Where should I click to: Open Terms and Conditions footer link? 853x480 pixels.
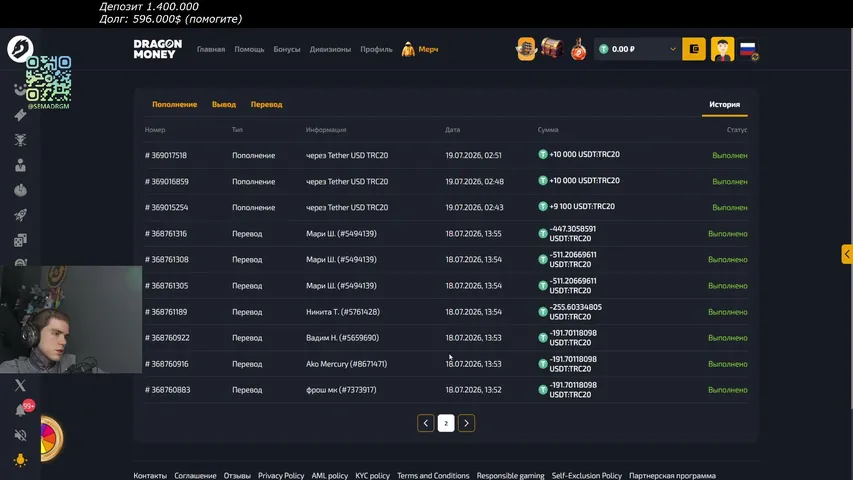coord(433,475)
